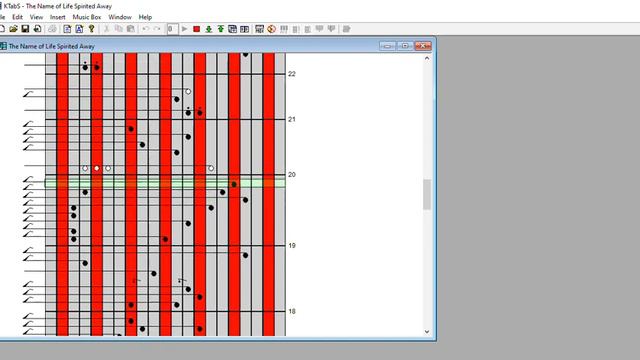Open the Help menu
This screenshot has width=640, height=360.
click(145, 17)
